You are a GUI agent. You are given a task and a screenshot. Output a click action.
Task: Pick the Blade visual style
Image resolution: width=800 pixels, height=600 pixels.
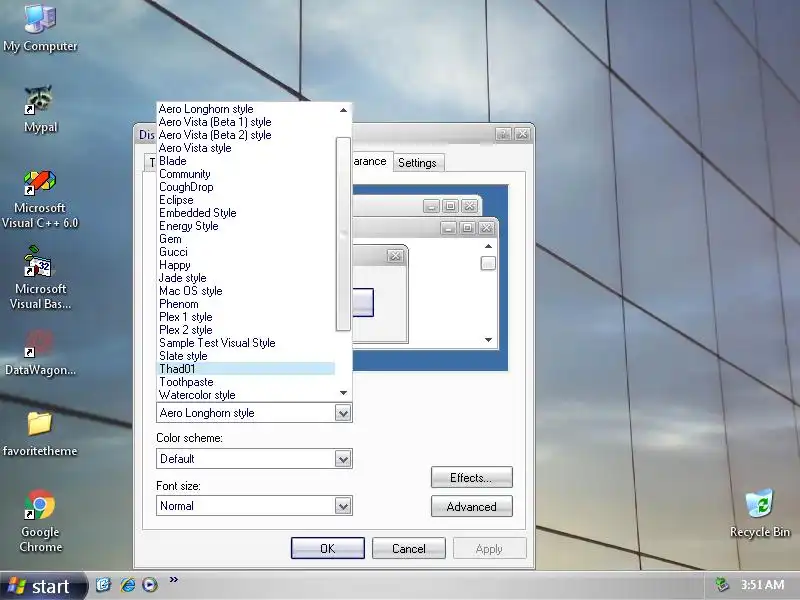[245, 161]
